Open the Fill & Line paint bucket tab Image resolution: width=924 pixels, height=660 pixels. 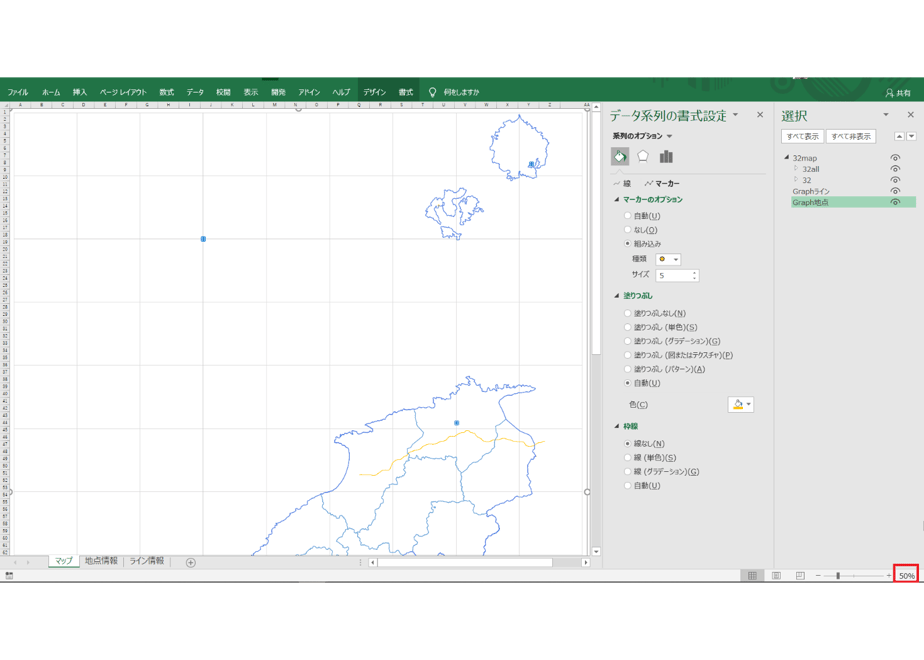(620, 157)
